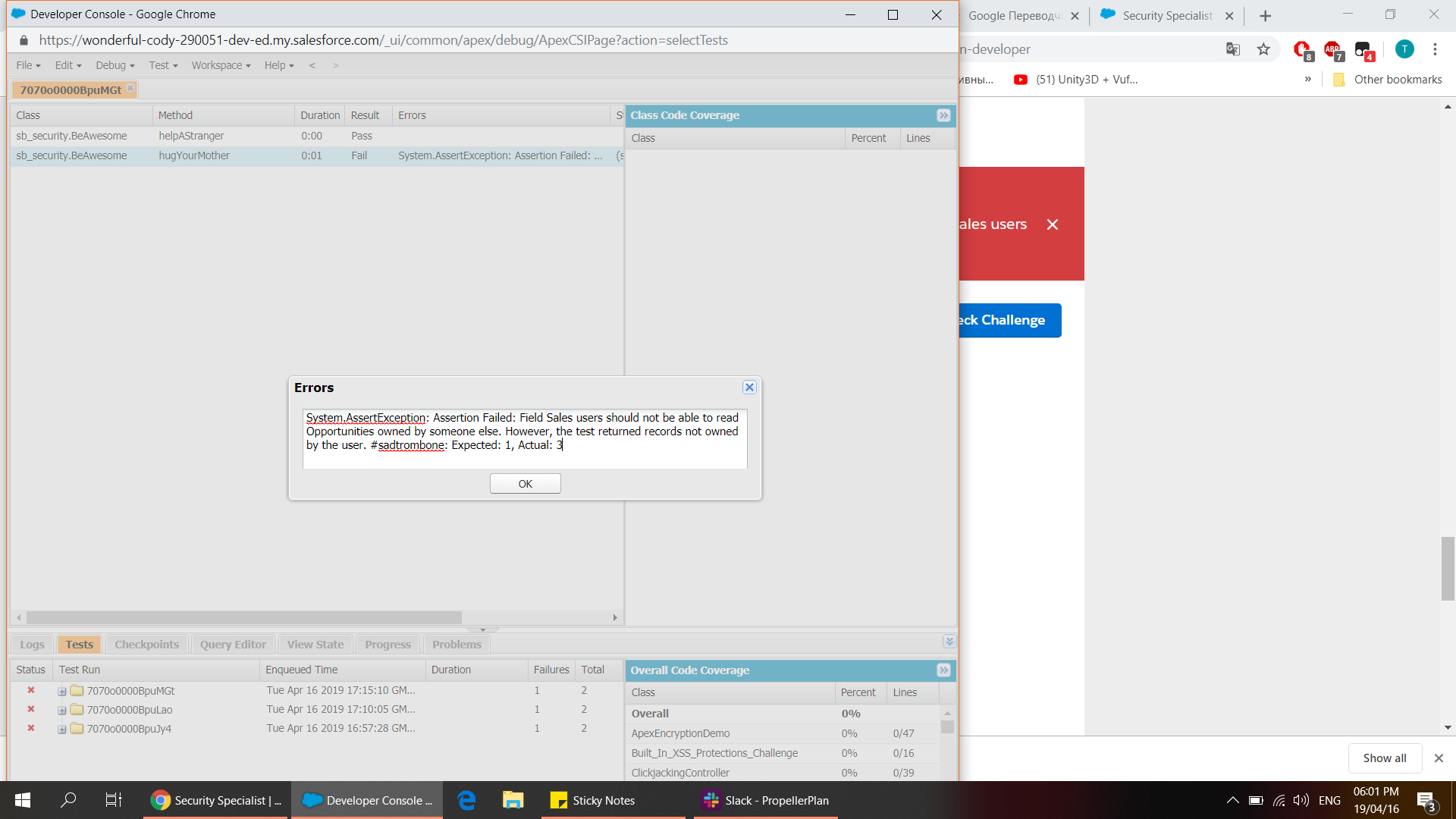Click the Google Translate page icon

[x=1233, y=49]
